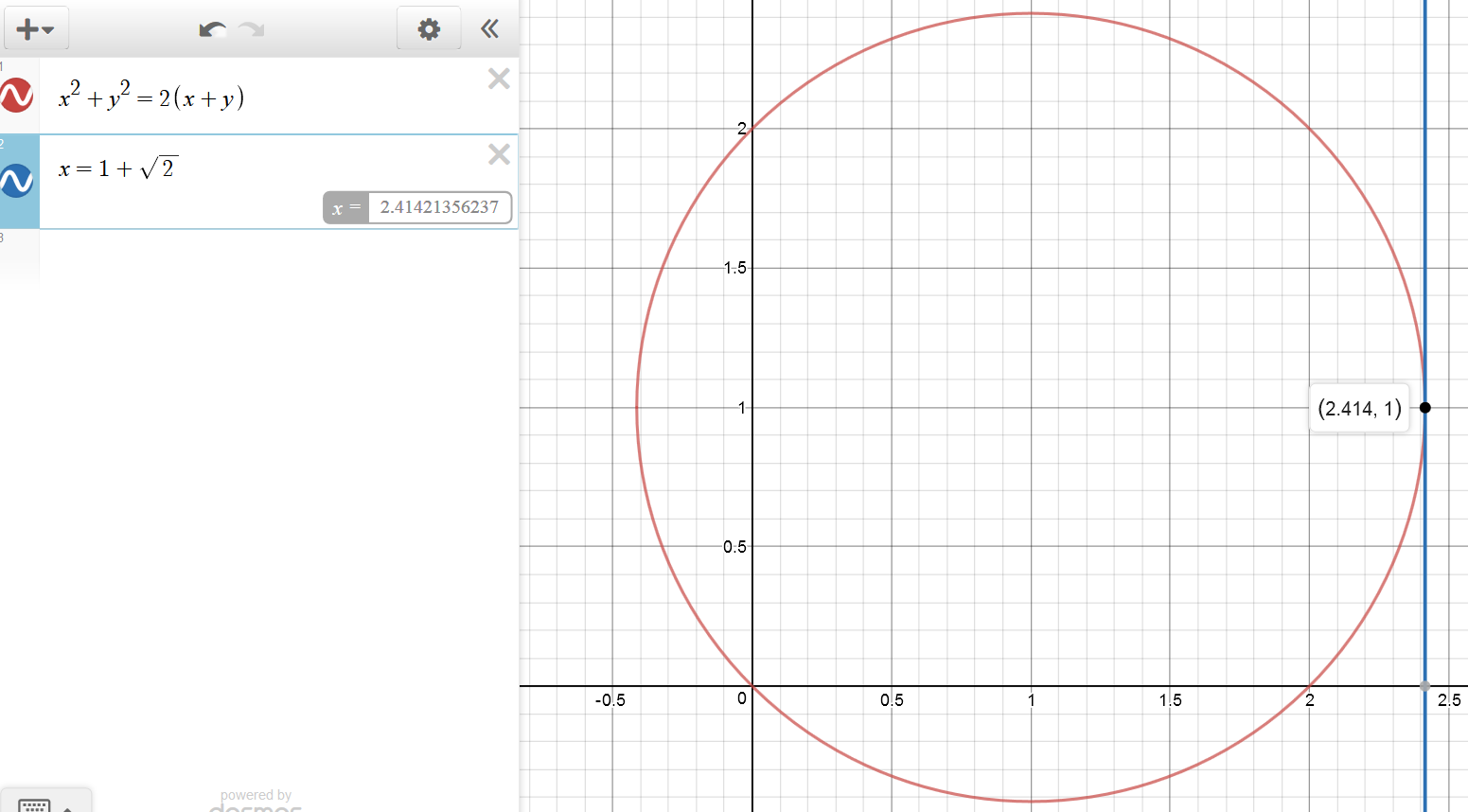This screenshot has width=1468, height=812.
Task: Delete the circle equation expression
Action: (499, 79)
